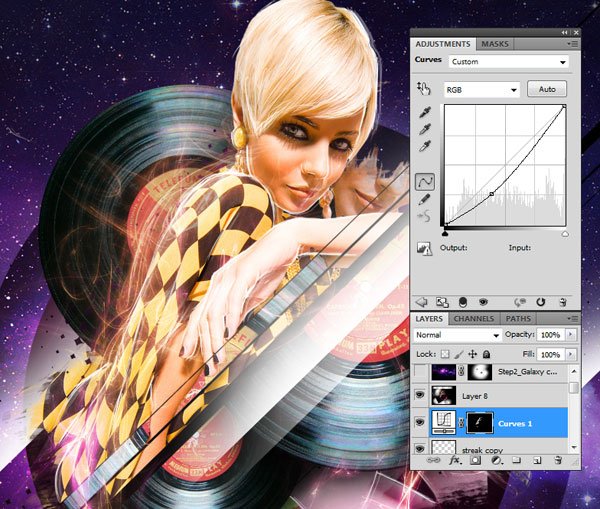
Task: Reset adjustment to defaults icon
Action: [540, 302]
